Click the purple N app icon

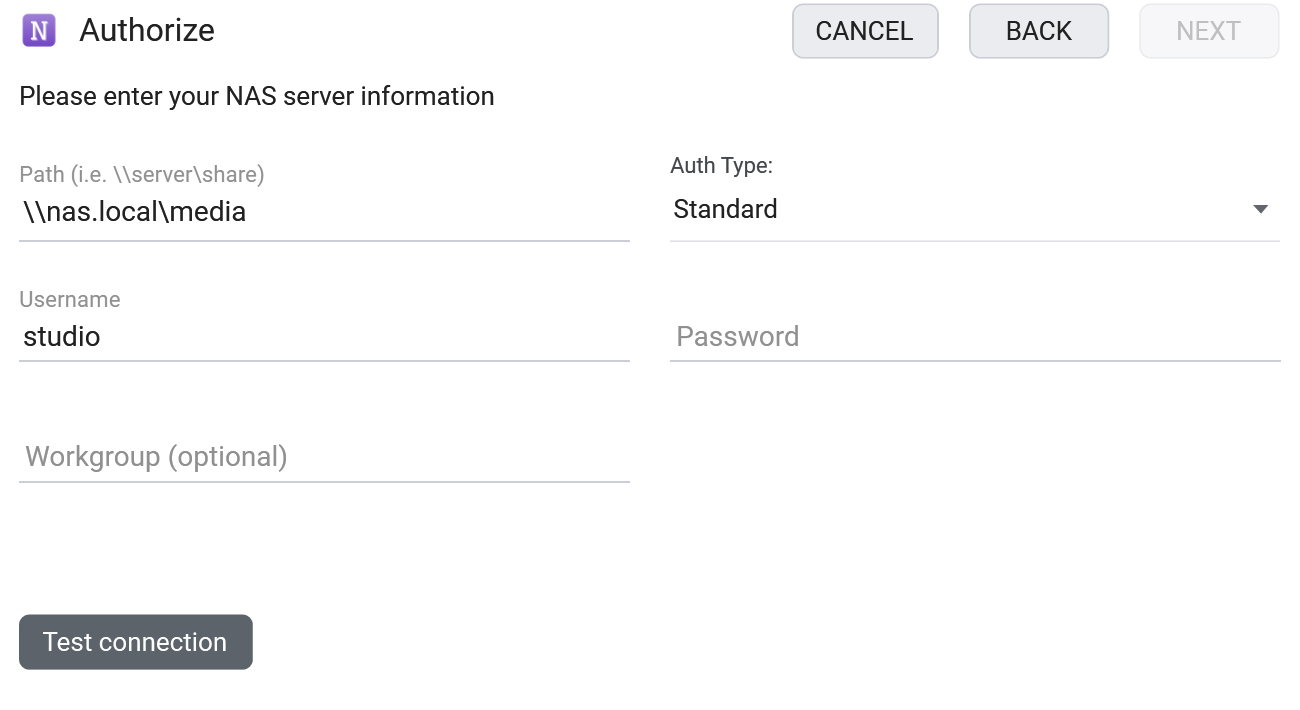pos(39,31)
